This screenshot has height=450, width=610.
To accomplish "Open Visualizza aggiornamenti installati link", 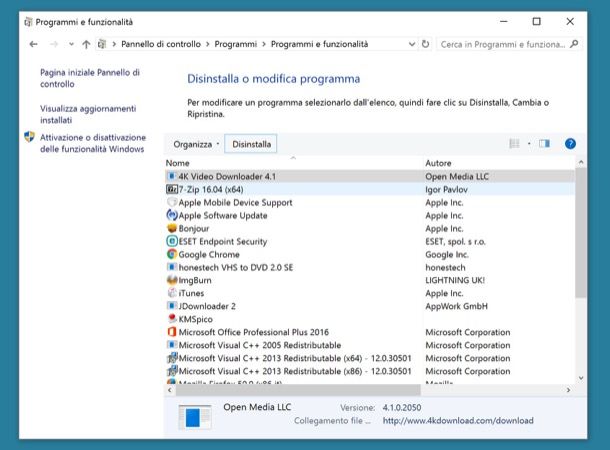I will point(88,114).
